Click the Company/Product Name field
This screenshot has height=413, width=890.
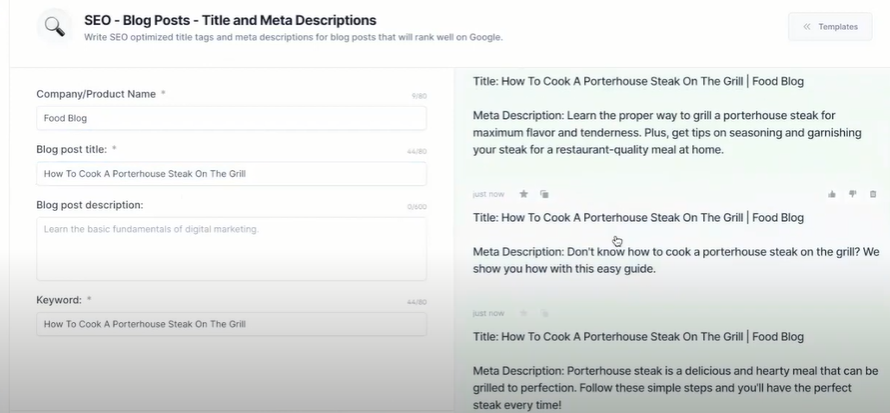[231, 118]
